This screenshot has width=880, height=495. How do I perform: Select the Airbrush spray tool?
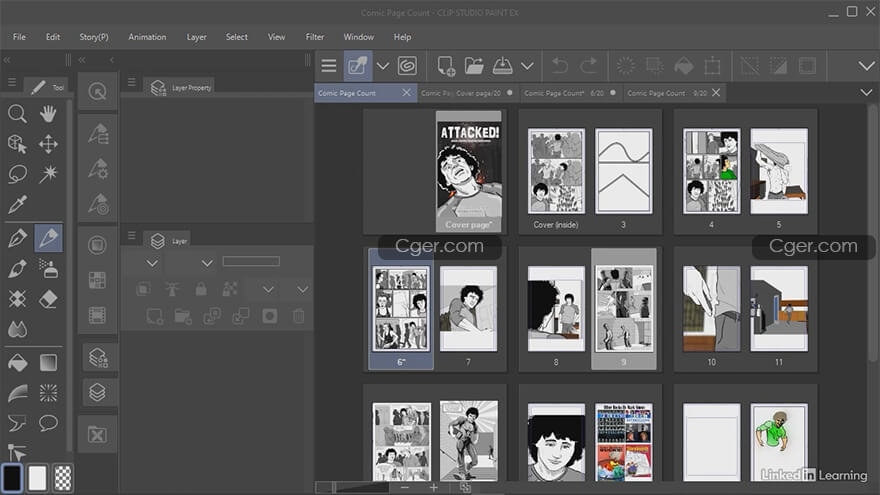(x=48, y=268)
